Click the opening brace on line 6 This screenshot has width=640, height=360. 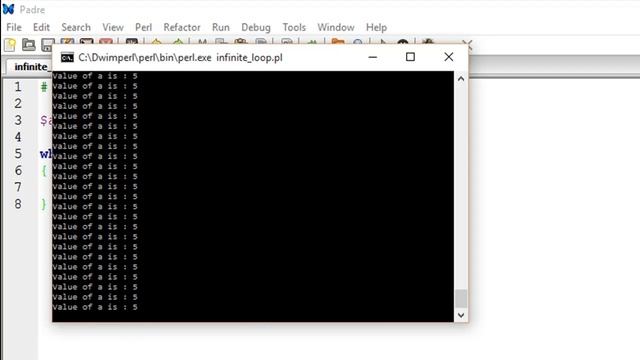[44, 171]
